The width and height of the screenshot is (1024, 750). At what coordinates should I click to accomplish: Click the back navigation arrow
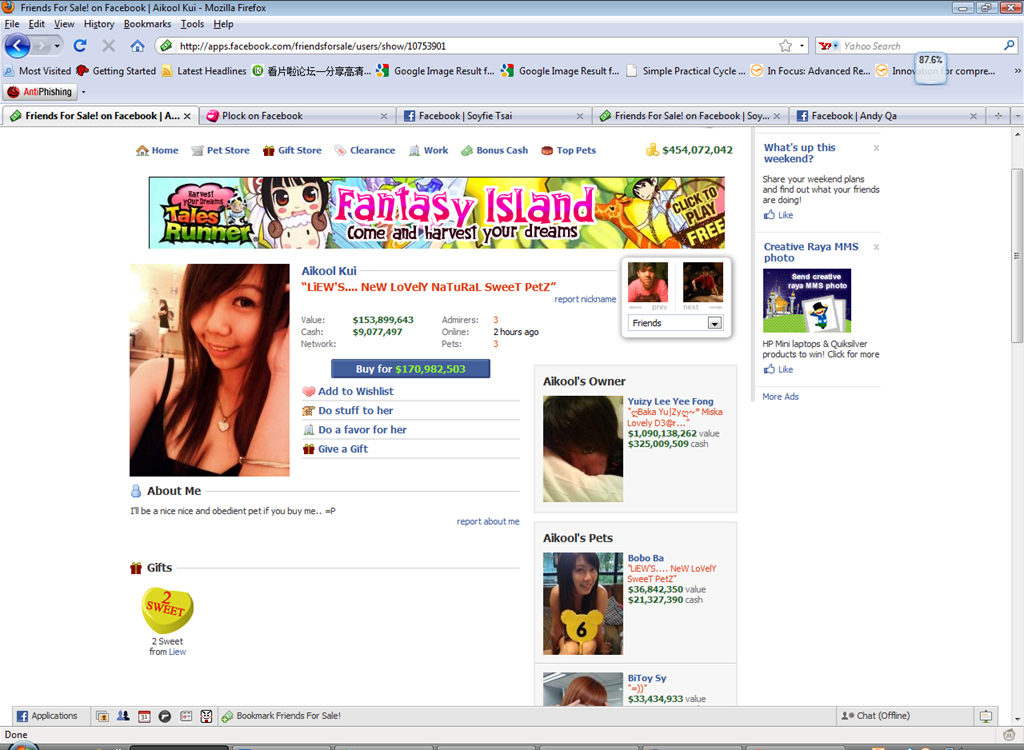[x=18, y=46]
